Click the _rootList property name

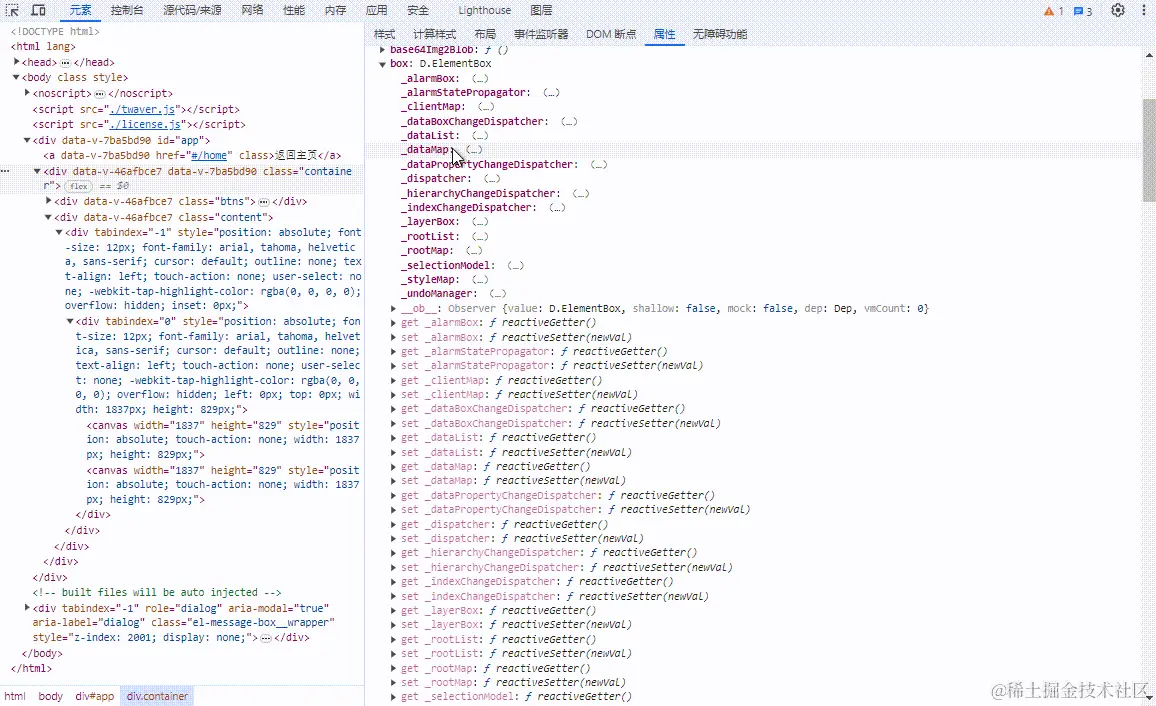(x=430, y=237)
